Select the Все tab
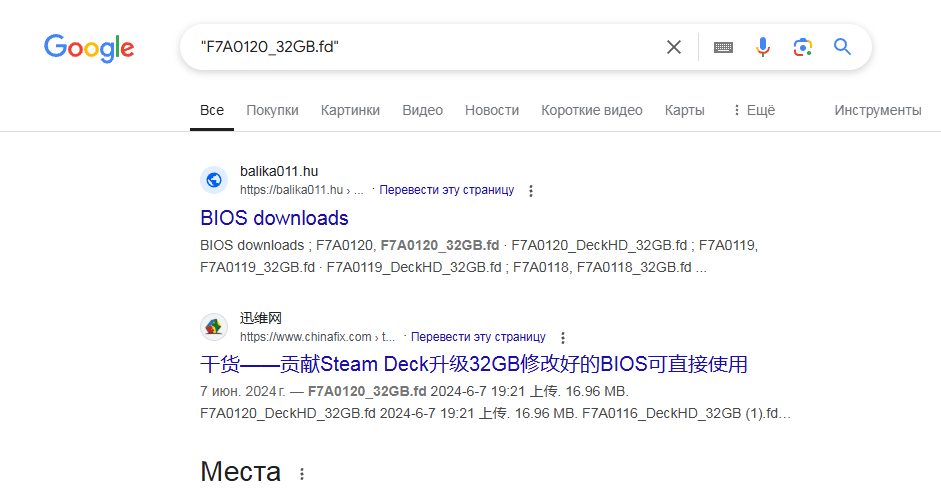 tap(212, 110)
